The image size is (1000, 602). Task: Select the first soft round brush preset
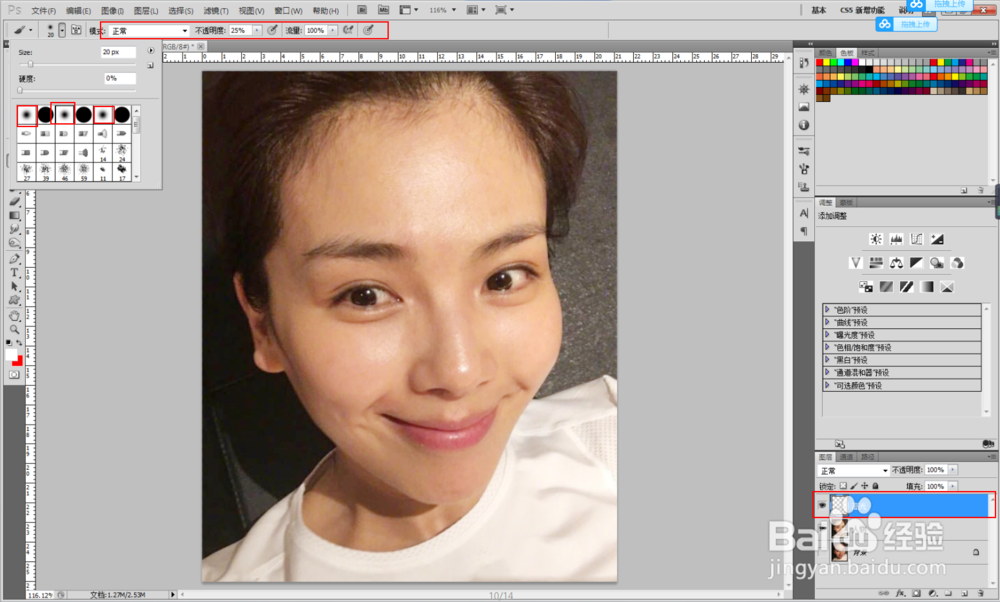[x=27, y=115]
